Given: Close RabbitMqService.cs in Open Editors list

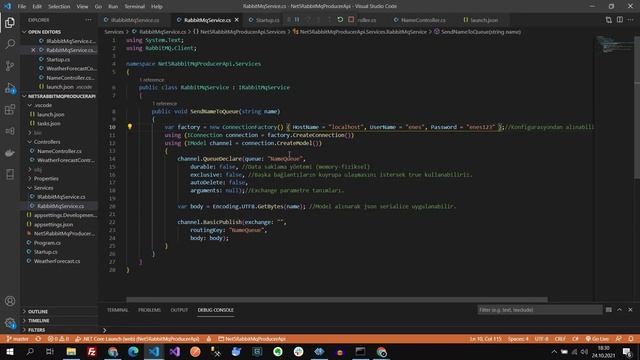Looking at the screenshot, I should pos(33,50).
